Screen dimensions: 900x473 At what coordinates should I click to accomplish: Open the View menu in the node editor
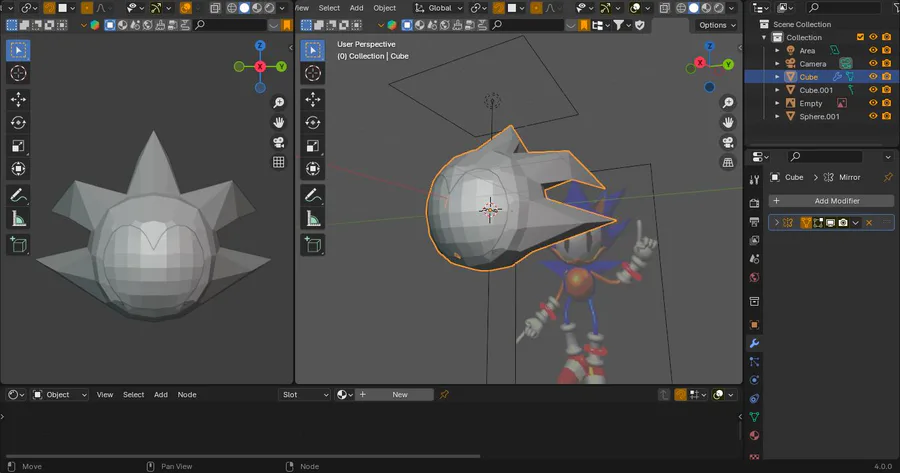pos(104,395)
